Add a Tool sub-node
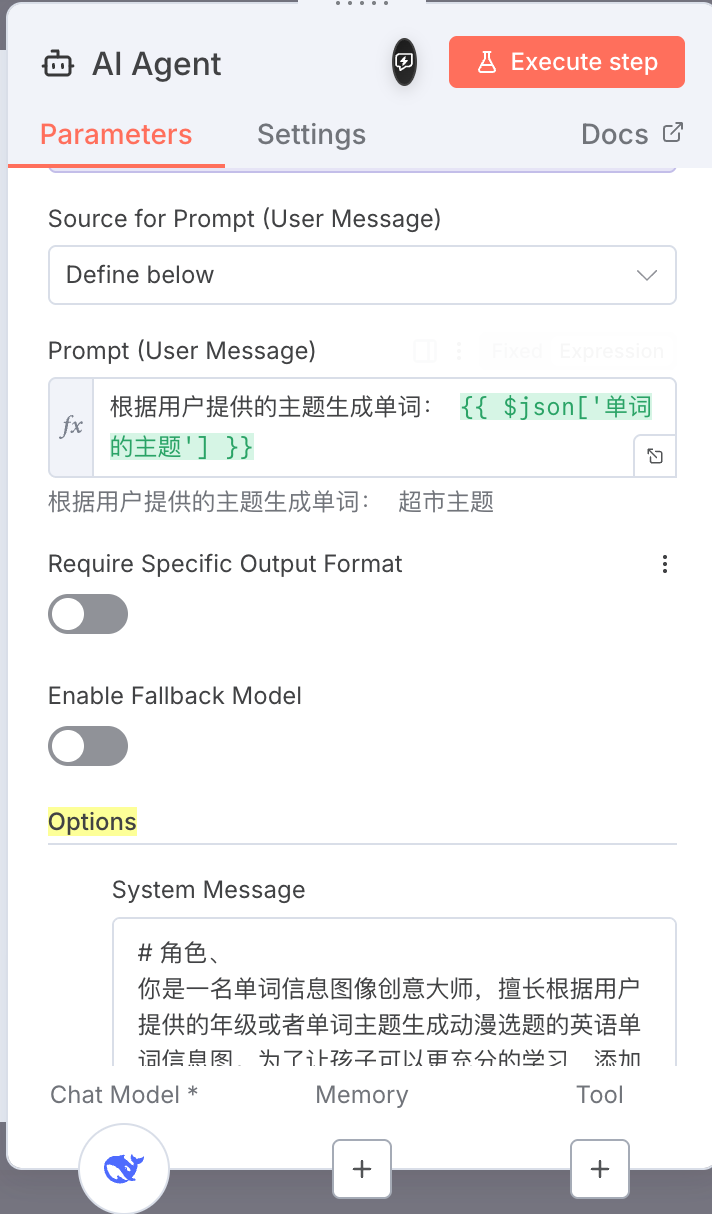 600,1168
